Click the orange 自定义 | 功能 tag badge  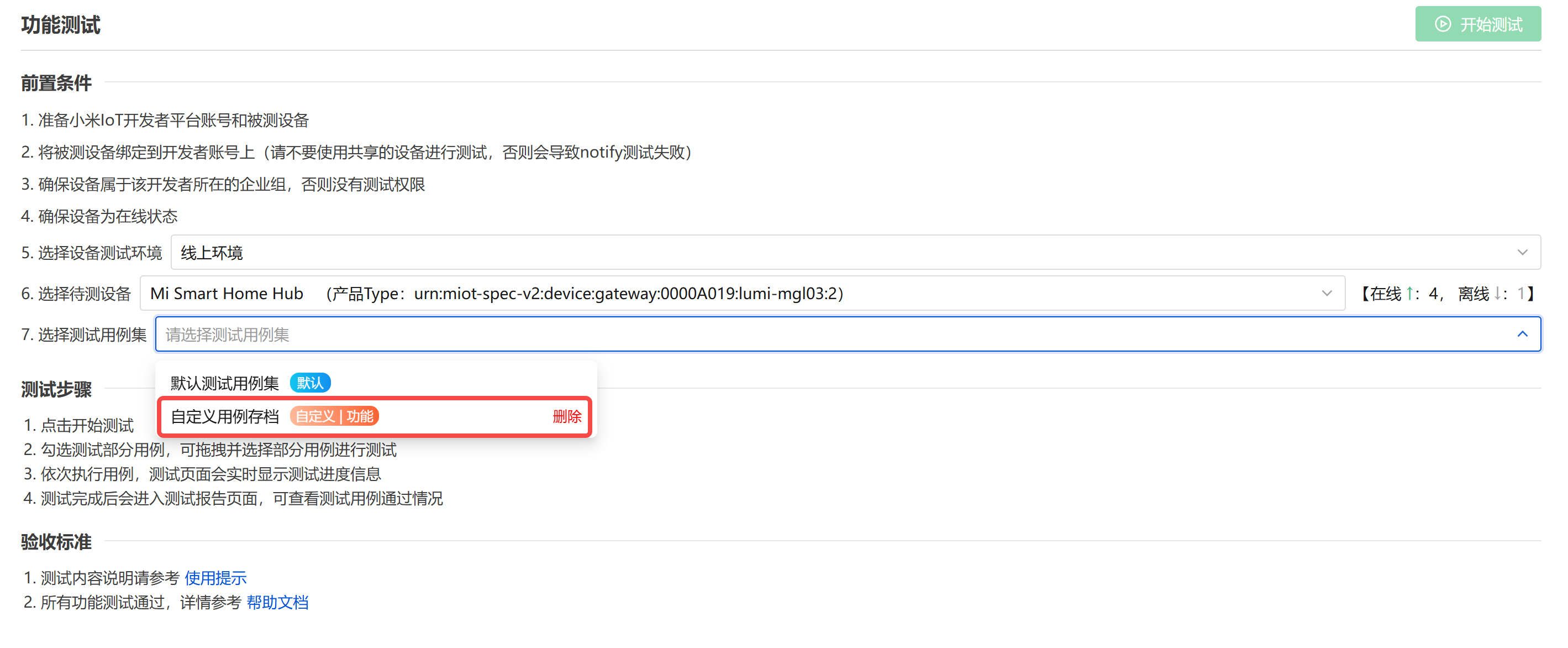coord(334,416)
